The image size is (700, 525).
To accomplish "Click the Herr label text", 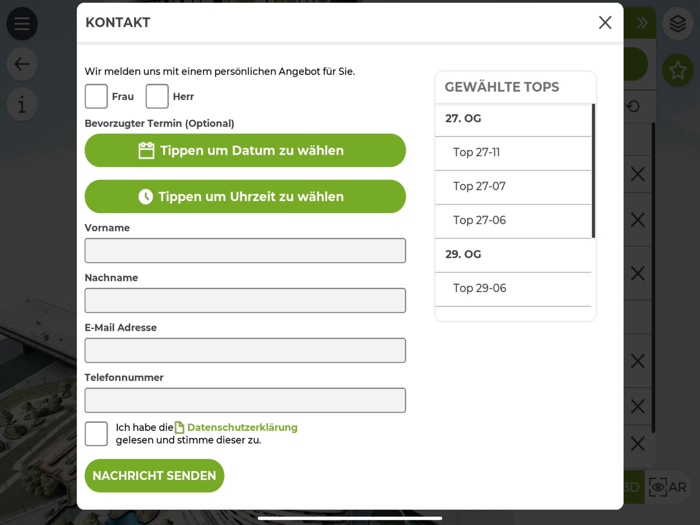I will [183, 96].
